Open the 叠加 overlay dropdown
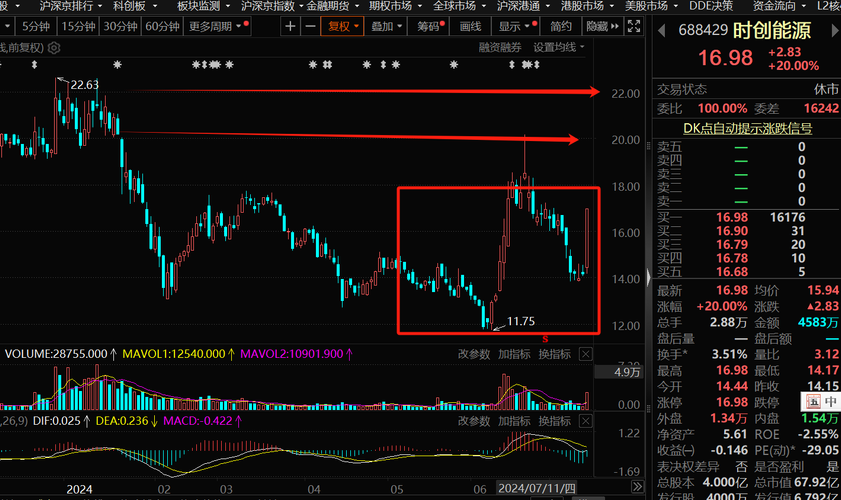 (386, 26)
